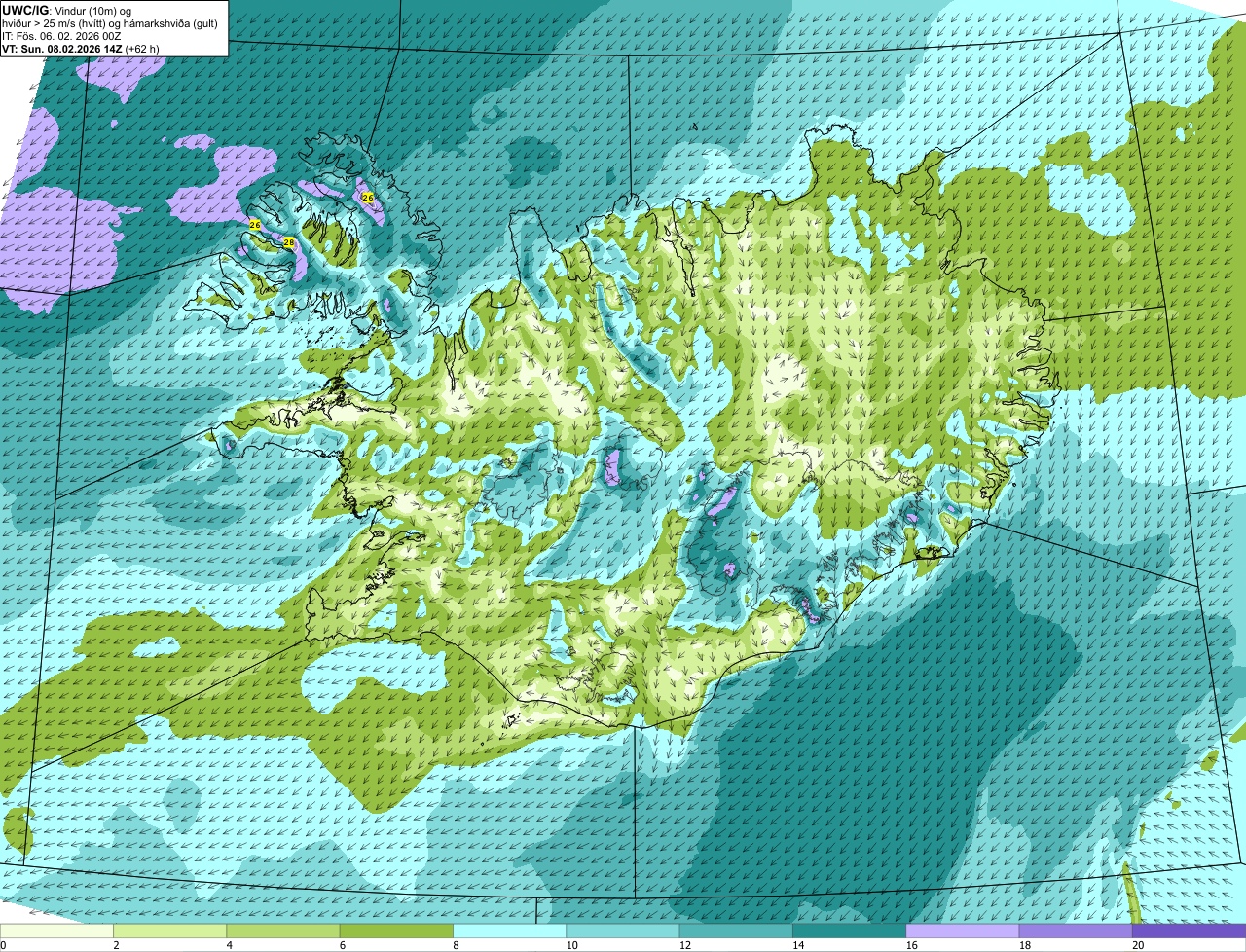Click the 'VT: Sun. 08.02.2026 14Z (+62 h)' text

click(81, 48)
